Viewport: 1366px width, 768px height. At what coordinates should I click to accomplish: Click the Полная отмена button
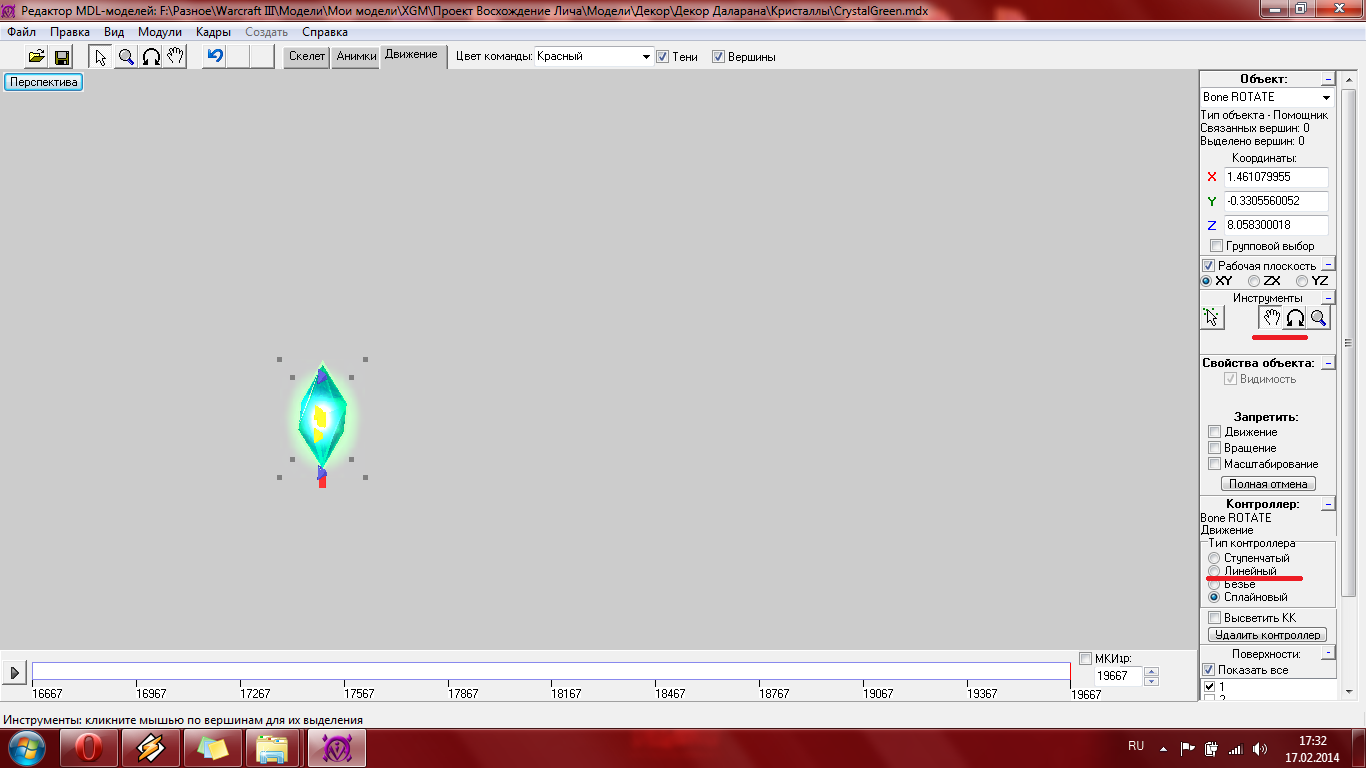coord(1268,484)
